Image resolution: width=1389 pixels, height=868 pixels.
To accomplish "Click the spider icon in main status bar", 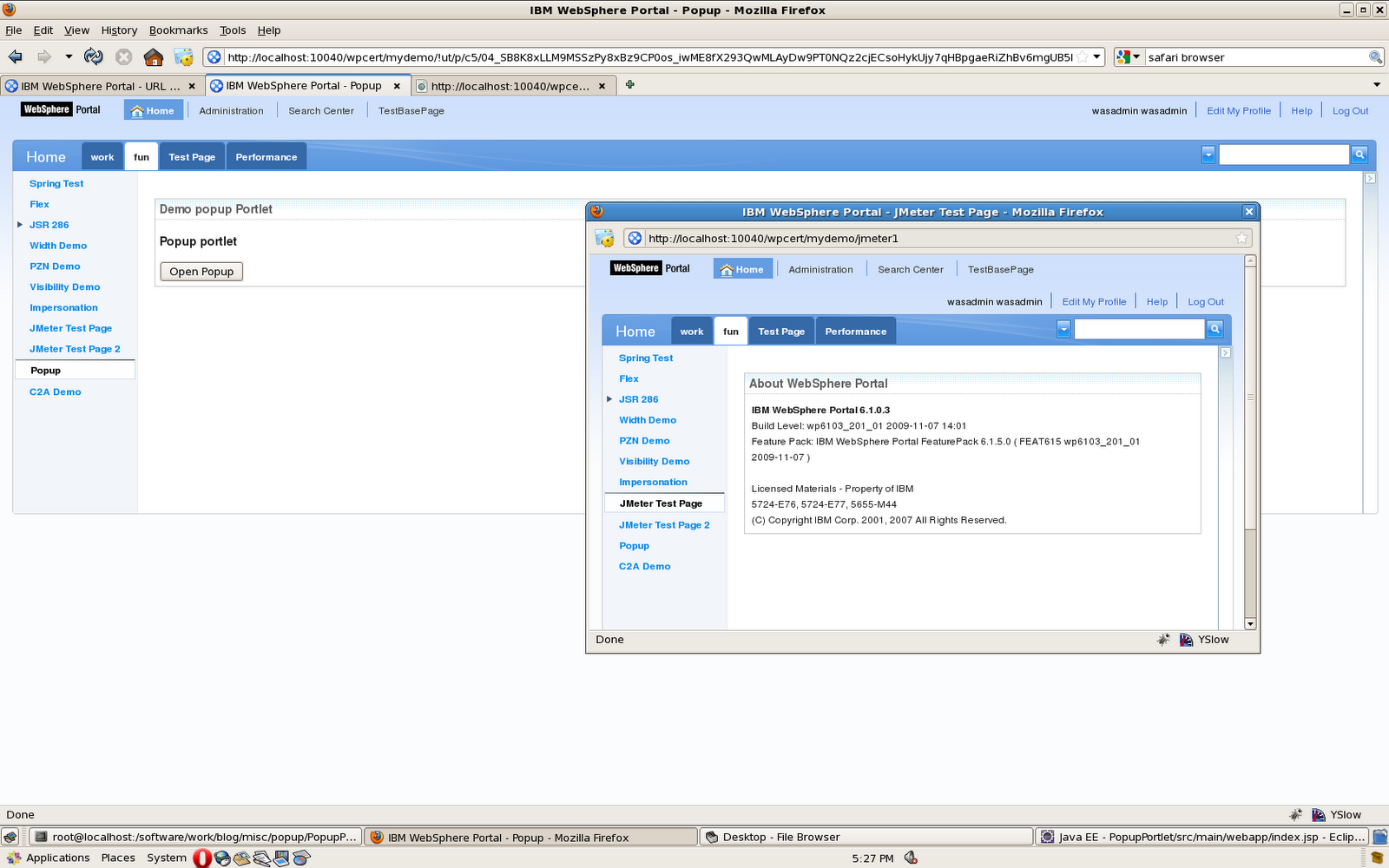I will coord(1295,815).
